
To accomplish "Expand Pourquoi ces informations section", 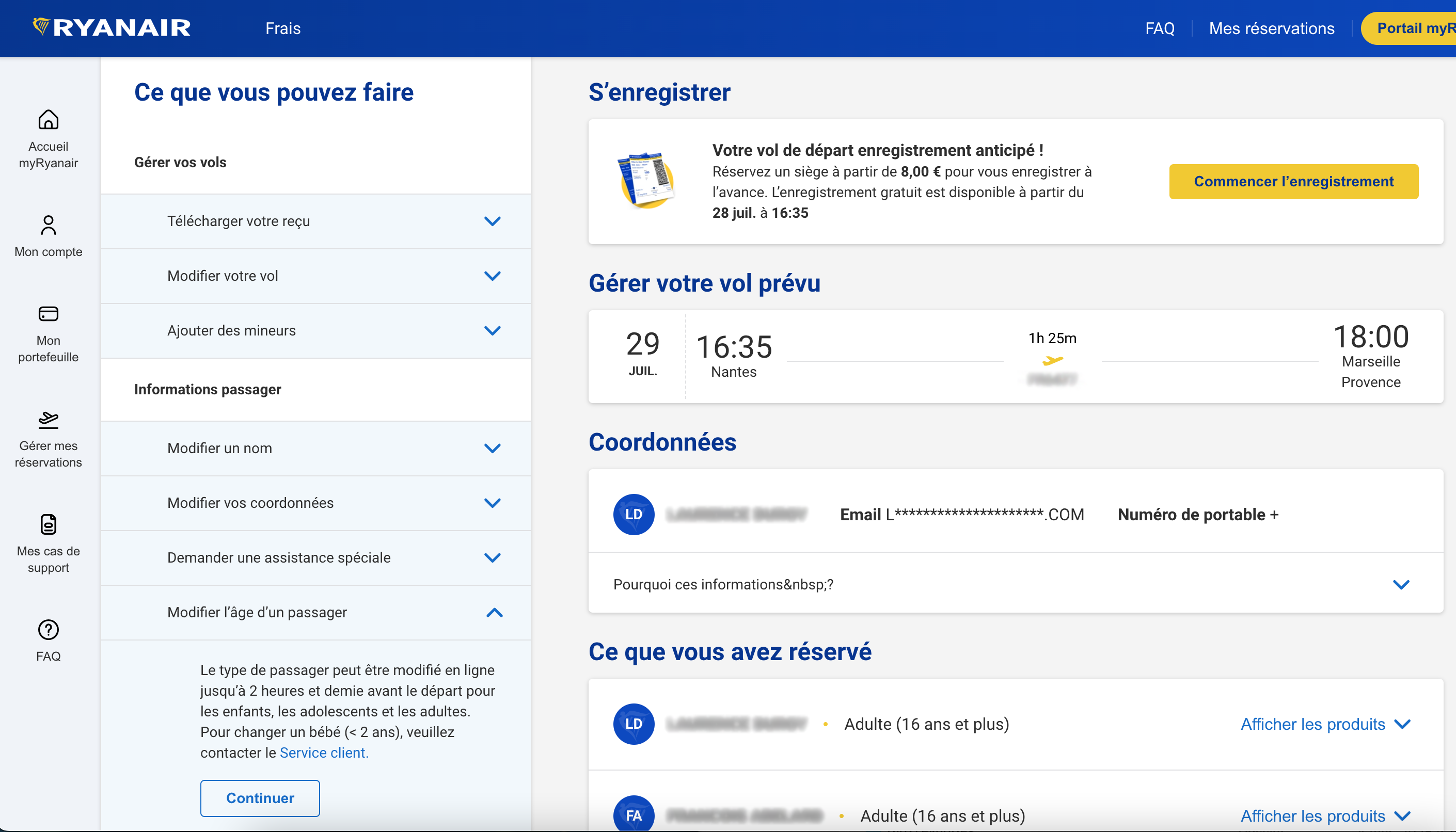I will (x=1016, y=584).
